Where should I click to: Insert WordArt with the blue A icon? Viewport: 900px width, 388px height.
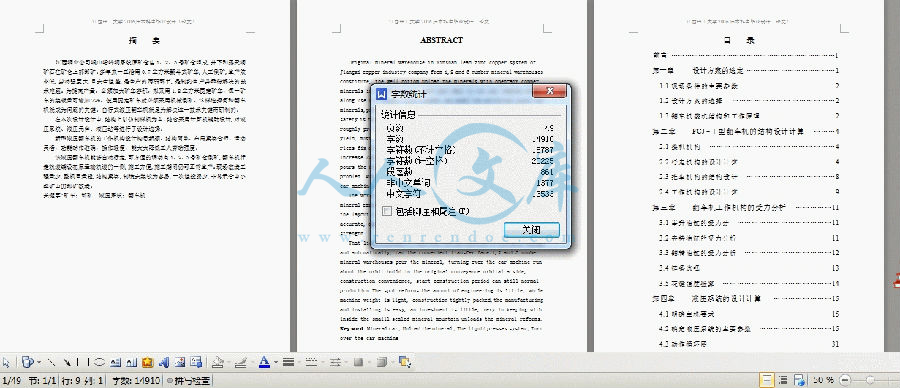(x=164, y=362)
